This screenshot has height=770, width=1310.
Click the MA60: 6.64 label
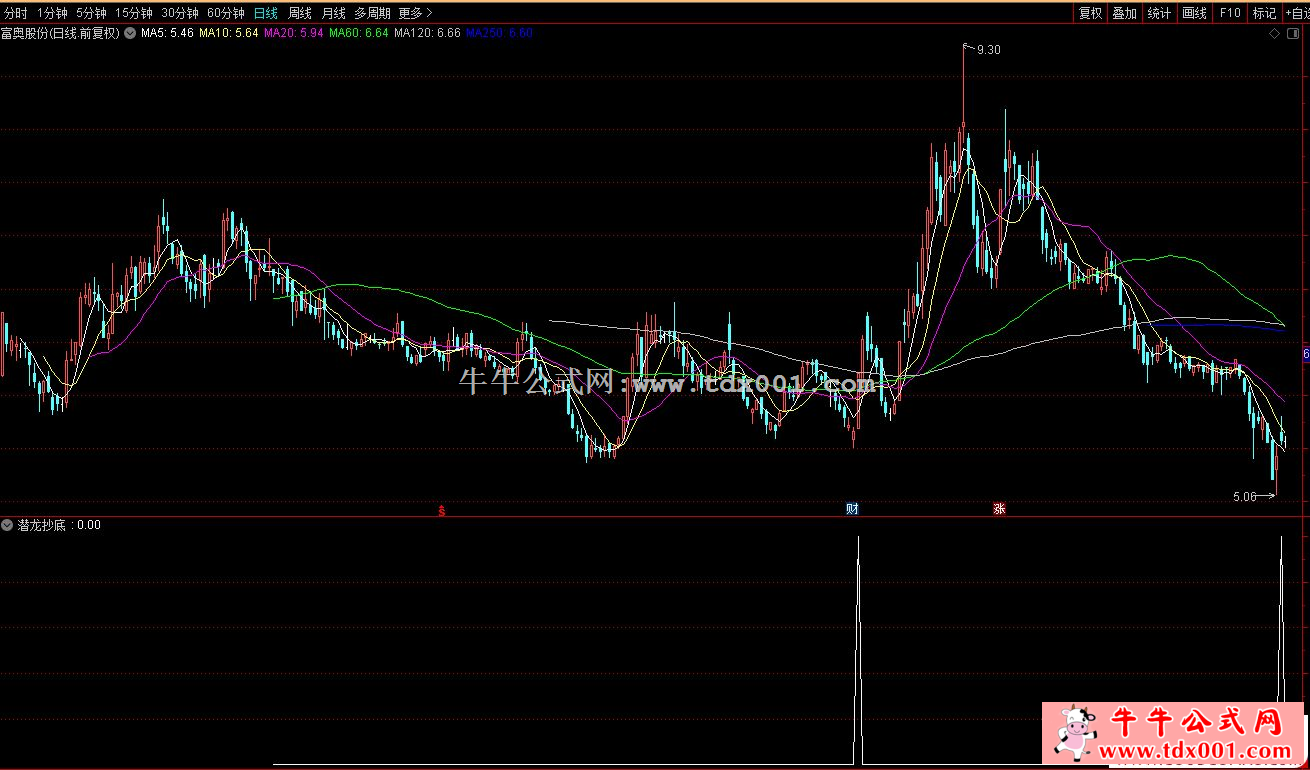pyautogui.click(x=359, y=33)
